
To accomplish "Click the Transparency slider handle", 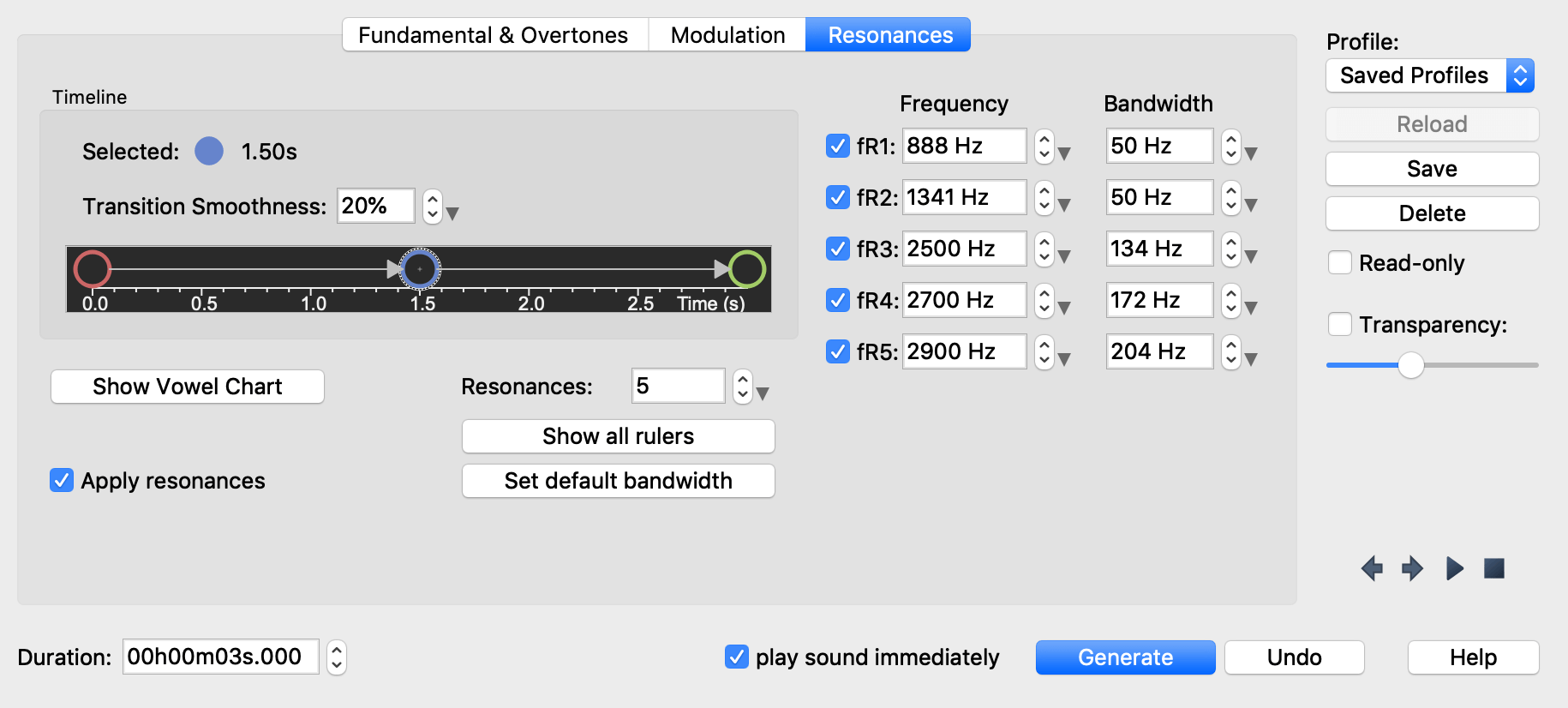I will click(1410, 365).
